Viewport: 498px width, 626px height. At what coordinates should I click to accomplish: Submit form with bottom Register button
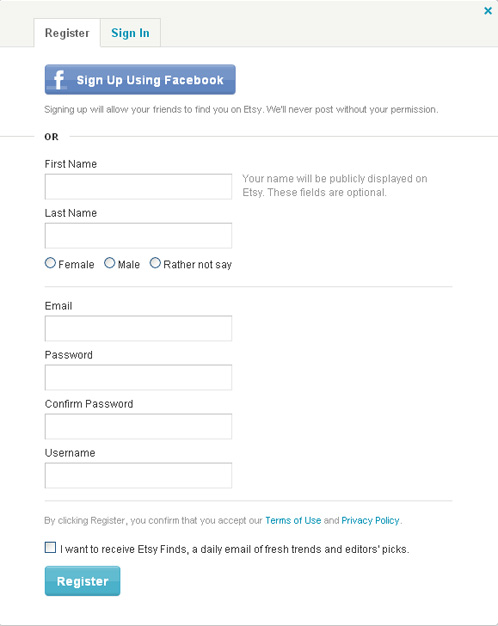coord(82,581)
